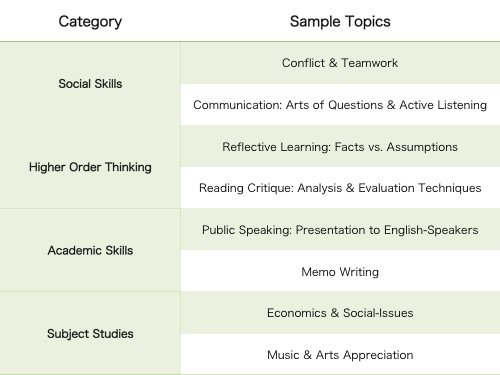Select the Higher Order Thinking category cell
This screenshot has height=375, width=500.
(x=90, y=167)
